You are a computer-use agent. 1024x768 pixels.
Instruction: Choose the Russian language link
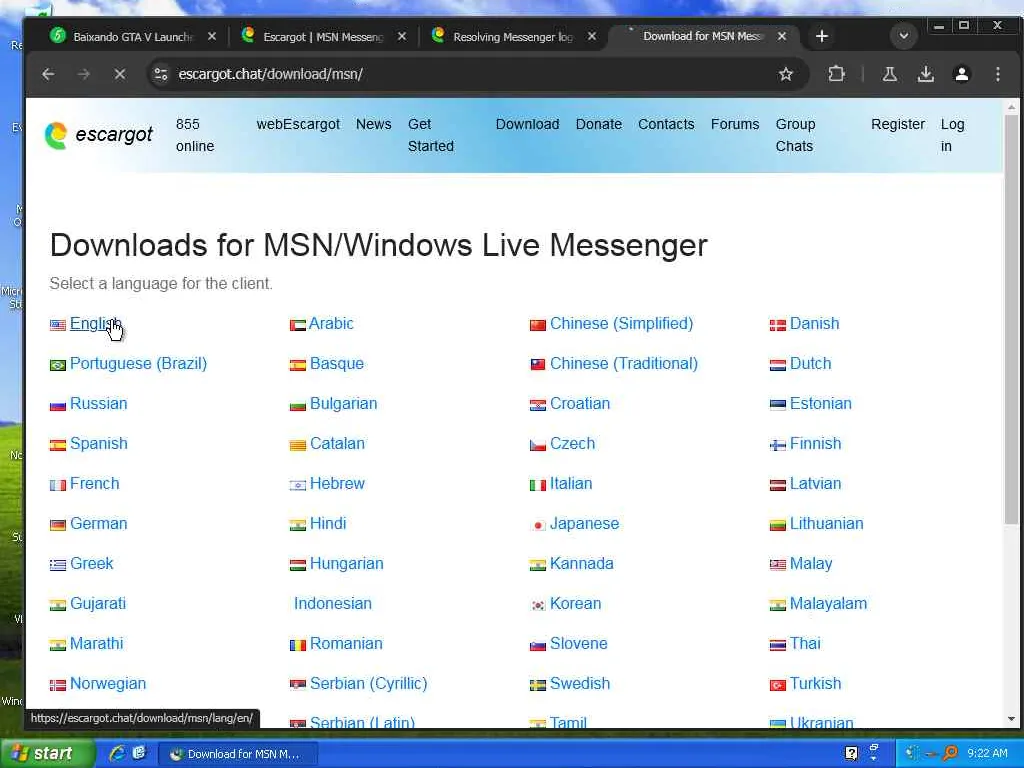pyautogui.click(x=98, y=404)
